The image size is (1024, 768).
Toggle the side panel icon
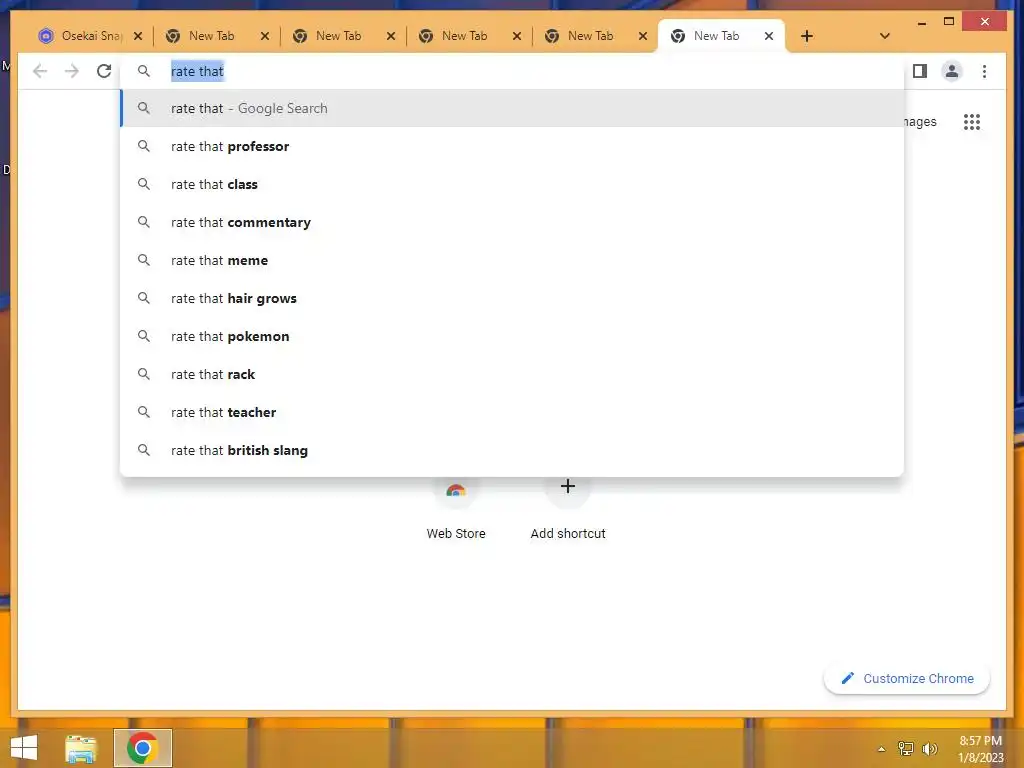920,71
